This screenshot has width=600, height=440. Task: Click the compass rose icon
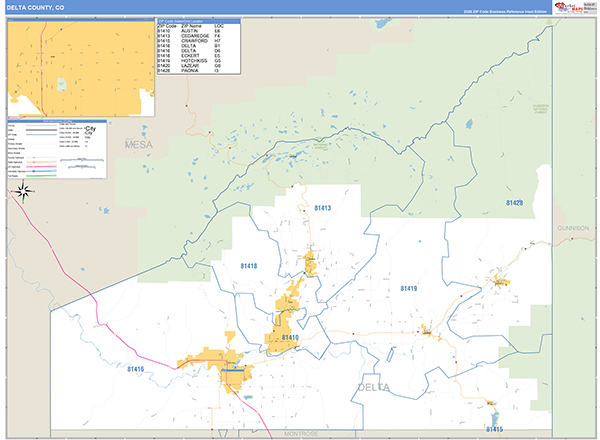tap(24, 190)
